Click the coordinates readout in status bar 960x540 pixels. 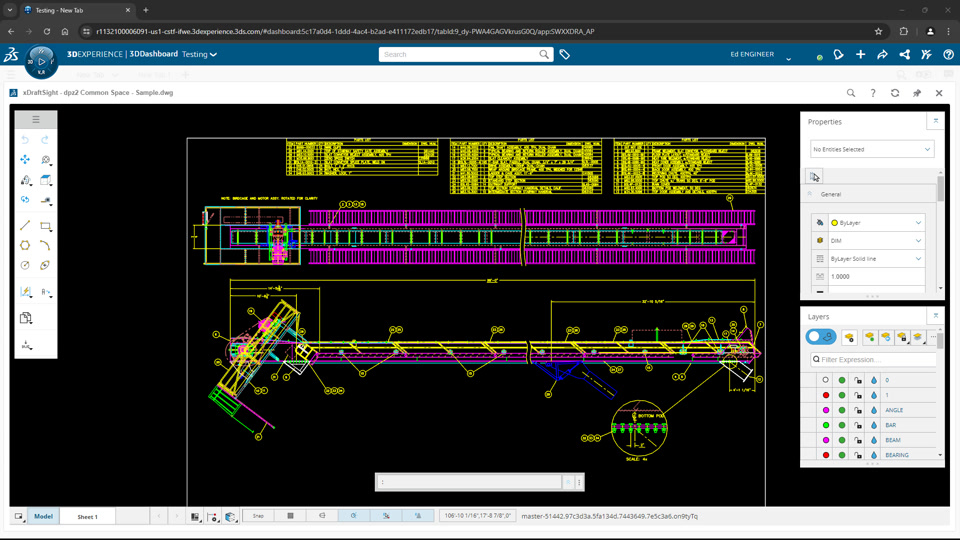point(477,516)
